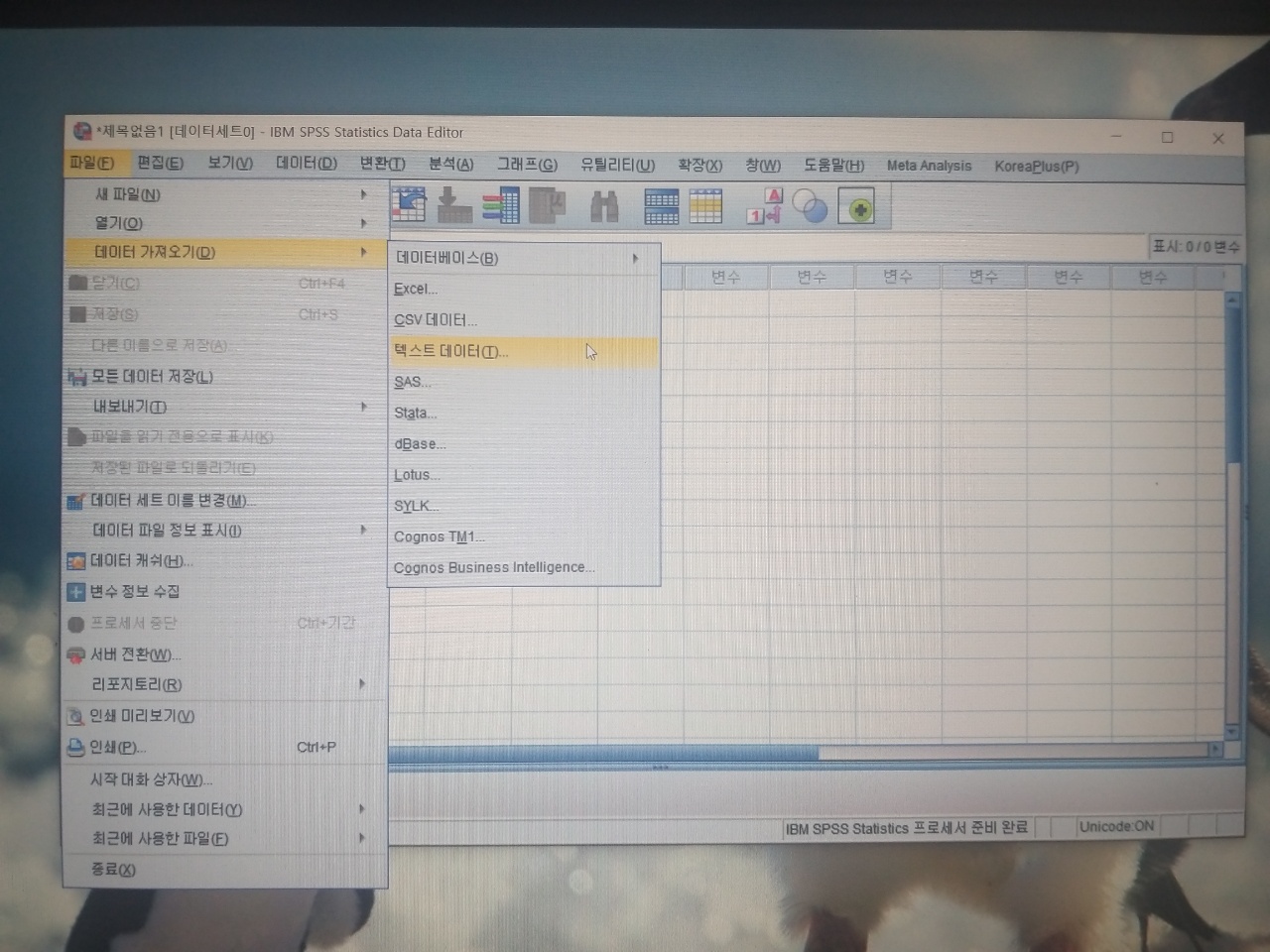Screen dimensions: 1270x952
Task: Expand the 최근에 사용한 파일 submenu arrow
Action: point(361,838)
